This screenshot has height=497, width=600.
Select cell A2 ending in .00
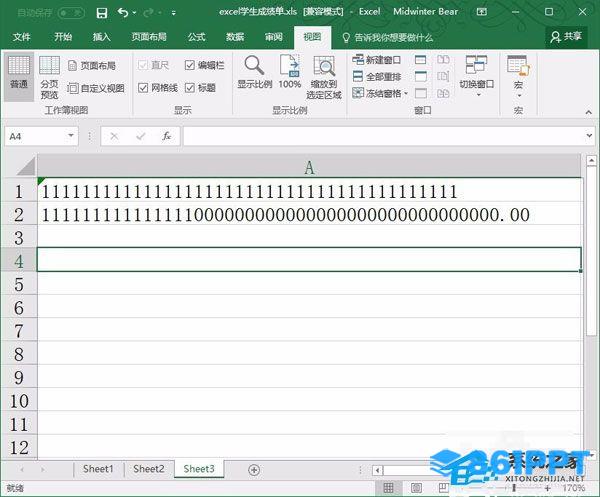point(309,213)
